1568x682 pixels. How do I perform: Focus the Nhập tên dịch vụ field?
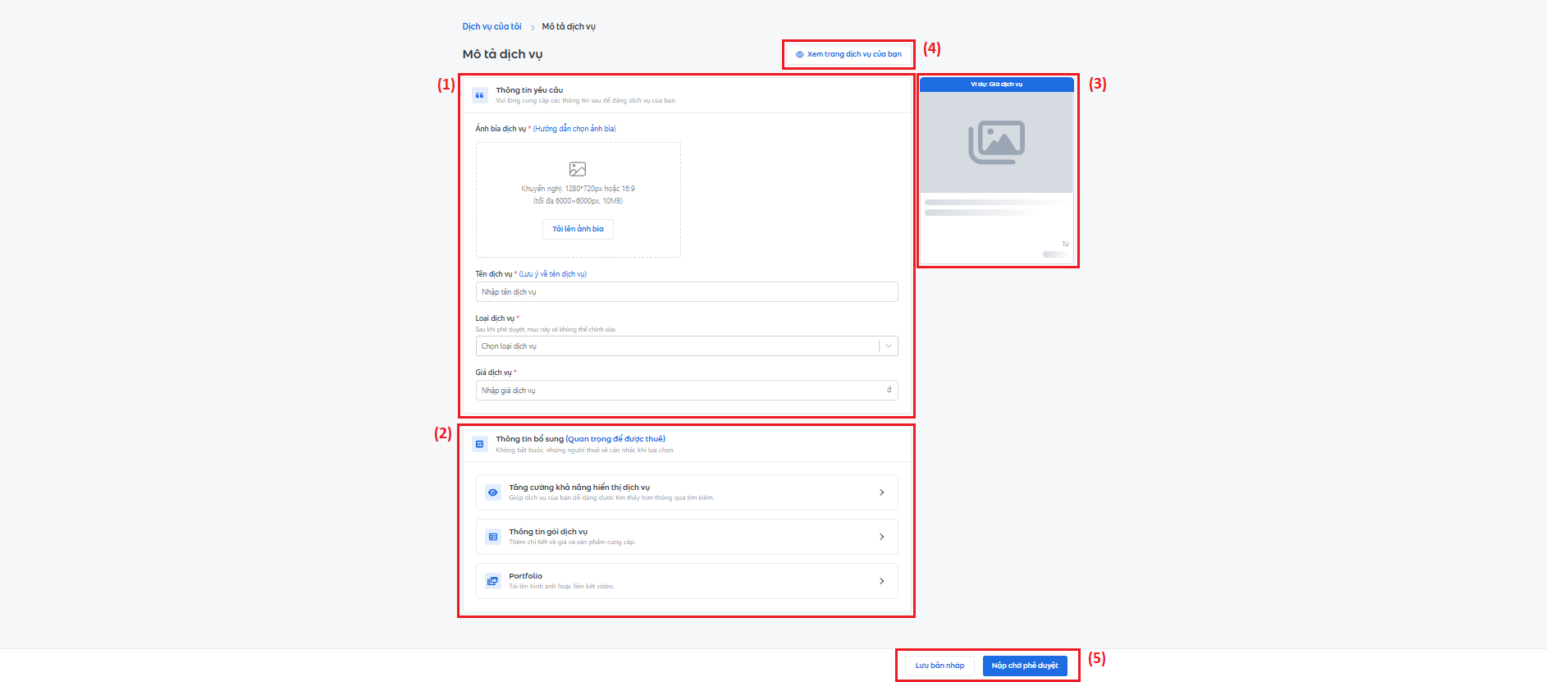coord(686,292)
